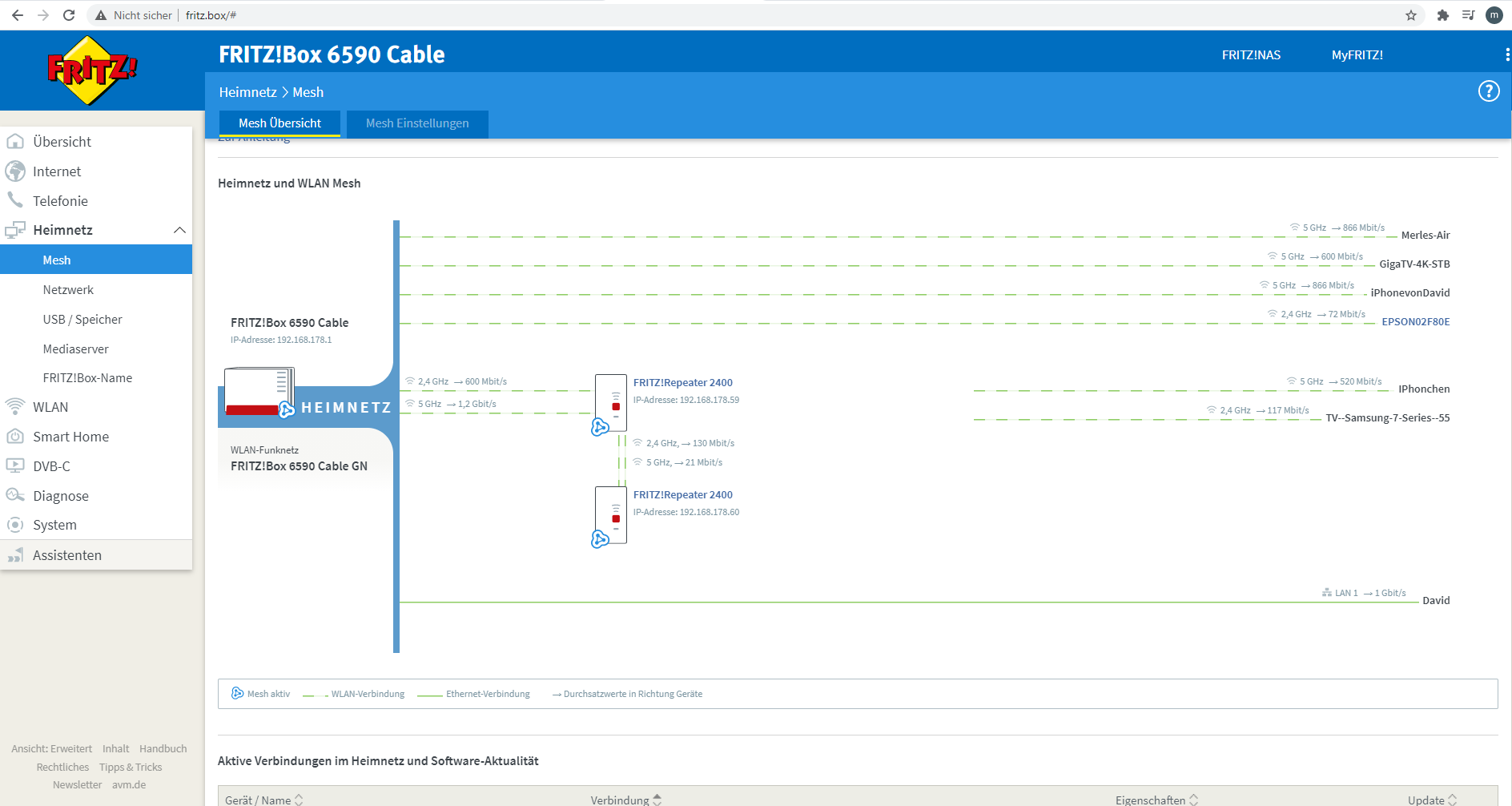Click the Assistenten icon
The width and height of the screenshot is (1512, 806).
(15, 554)
